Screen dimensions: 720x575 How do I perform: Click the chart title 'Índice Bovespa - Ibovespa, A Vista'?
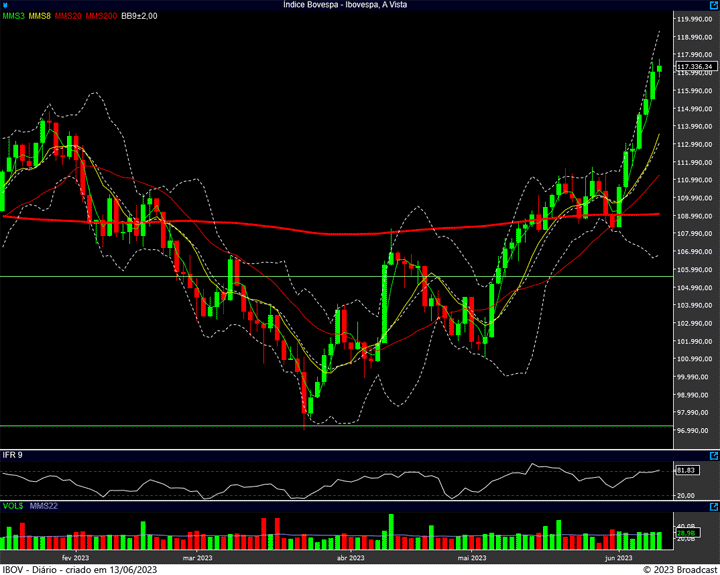[x=360, y=5]
